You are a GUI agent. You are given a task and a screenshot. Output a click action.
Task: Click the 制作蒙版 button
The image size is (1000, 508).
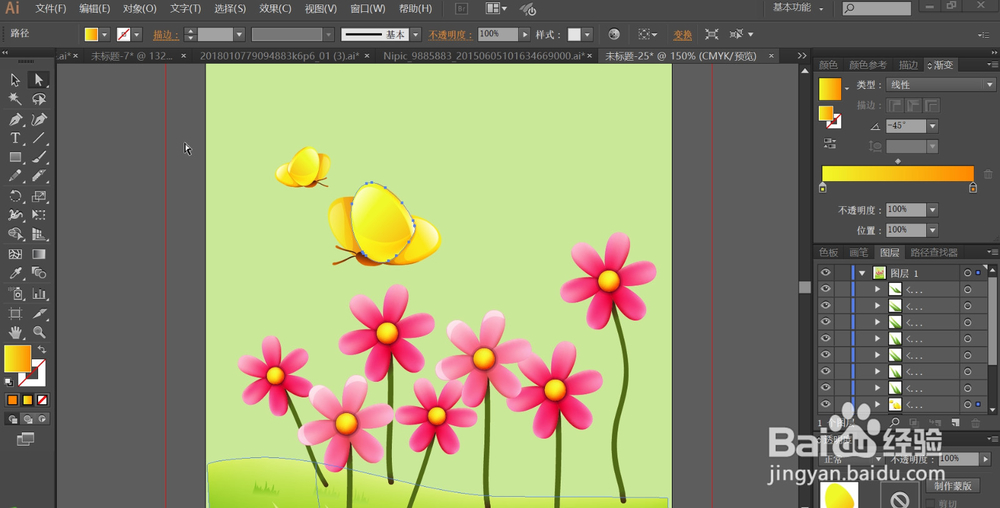pos(952,485)
